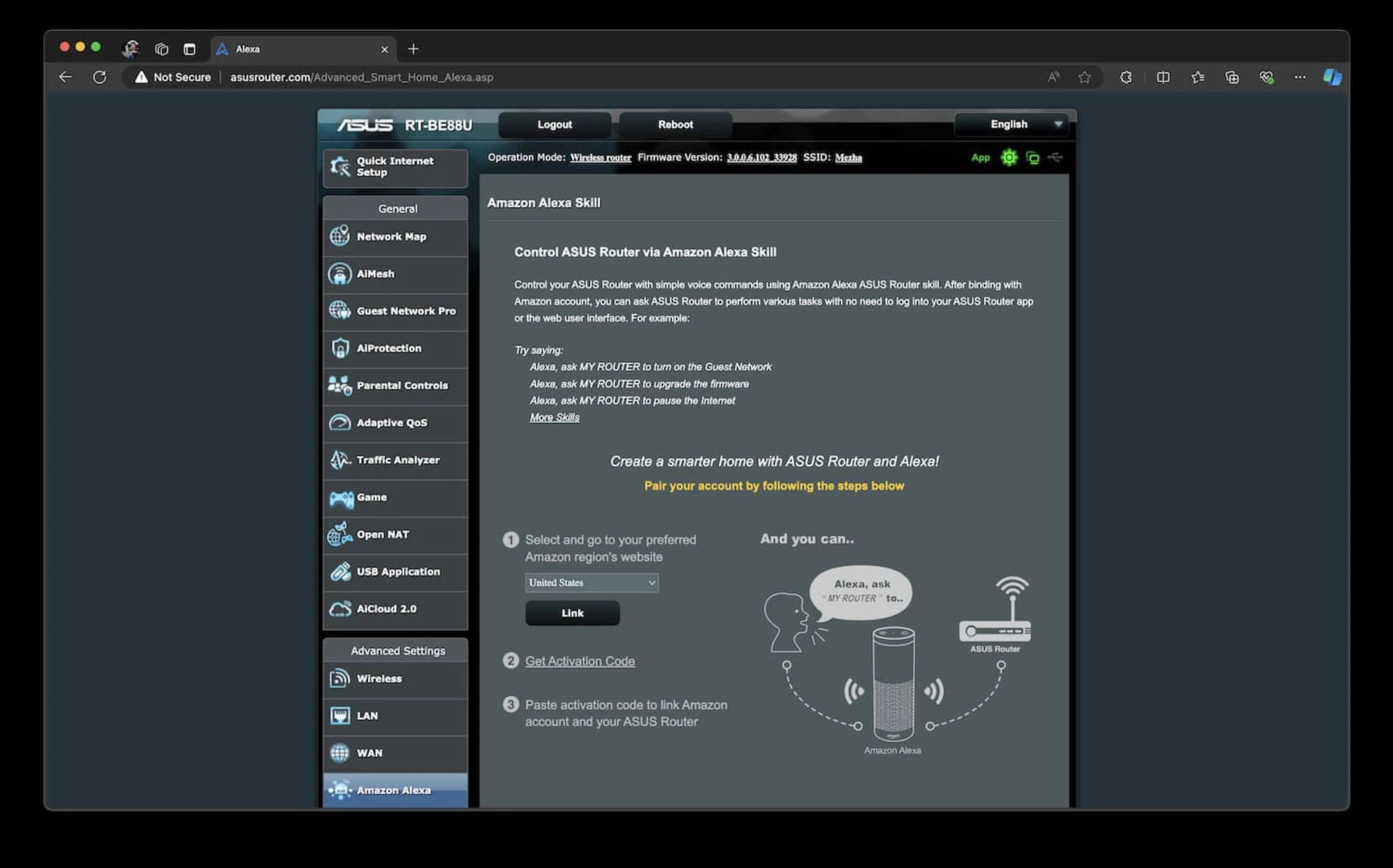The image size is (1393, 868).
Task: Click the AiMesh sidebar icon
Action: point(340,274)
